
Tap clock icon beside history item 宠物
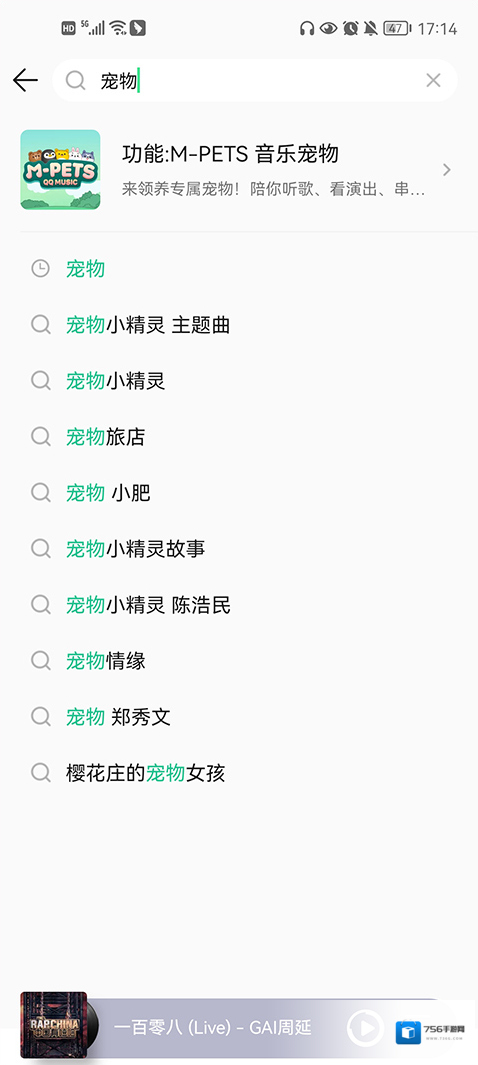(x=41, y=269)
